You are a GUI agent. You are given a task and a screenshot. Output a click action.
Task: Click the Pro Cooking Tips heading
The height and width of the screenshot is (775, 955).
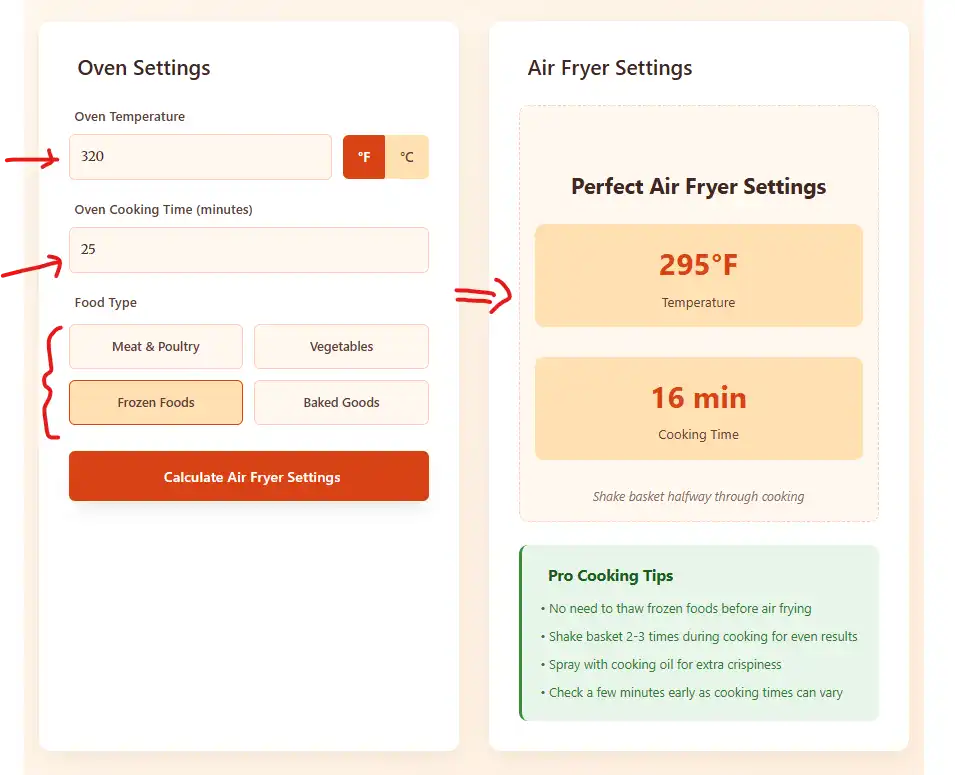click(610, 576)
